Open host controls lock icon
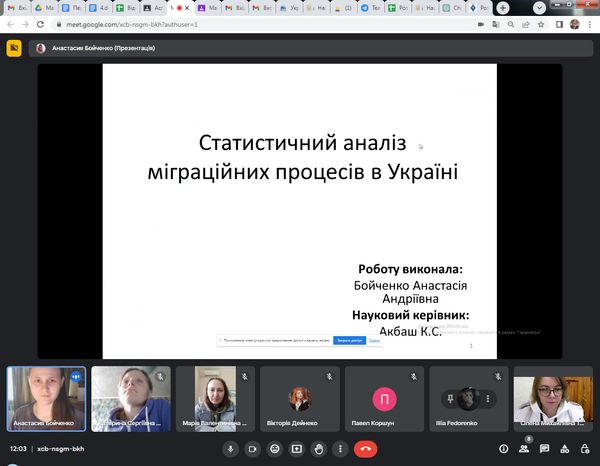Image resolution: width=600 pixels, height=466 pixels. (x=587, y=449)
